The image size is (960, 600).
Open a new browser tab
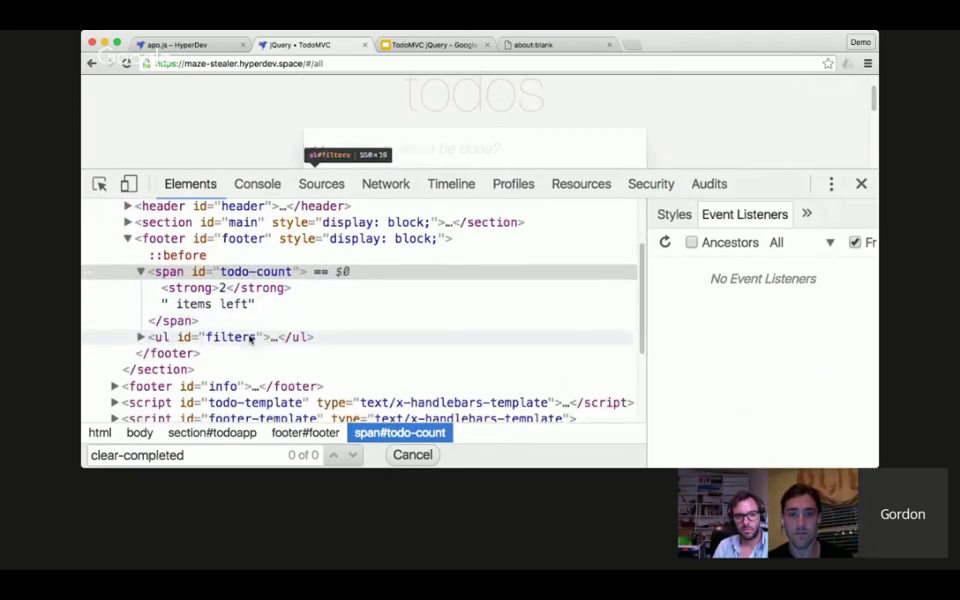click(x=631, y=45)
